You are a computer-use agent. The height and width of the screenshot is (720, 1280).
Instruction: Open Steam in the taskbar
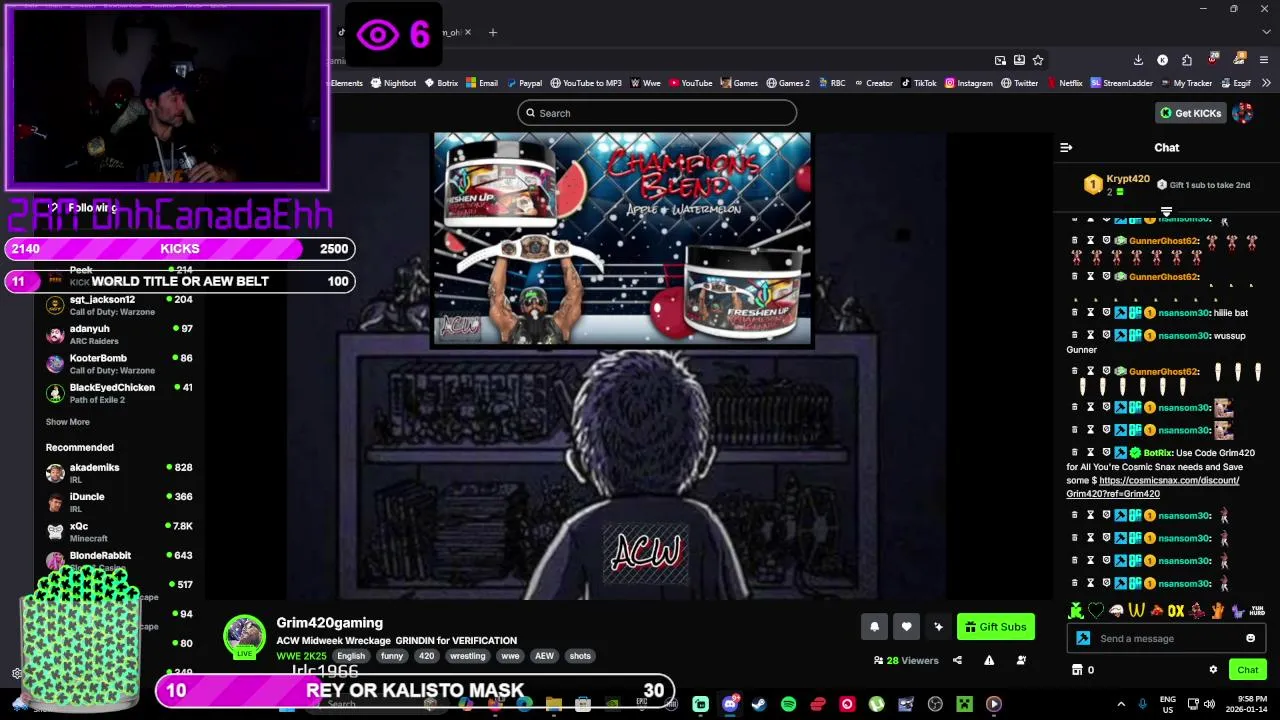(759, 704)
